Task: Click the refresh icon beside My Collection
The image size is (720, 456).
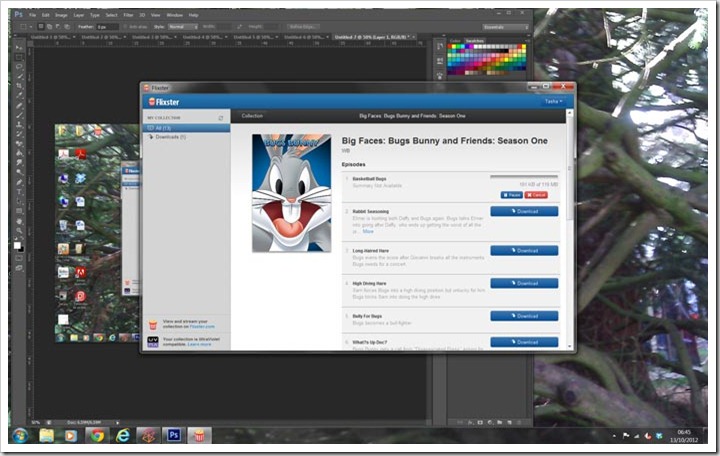Action: point(221,118)
